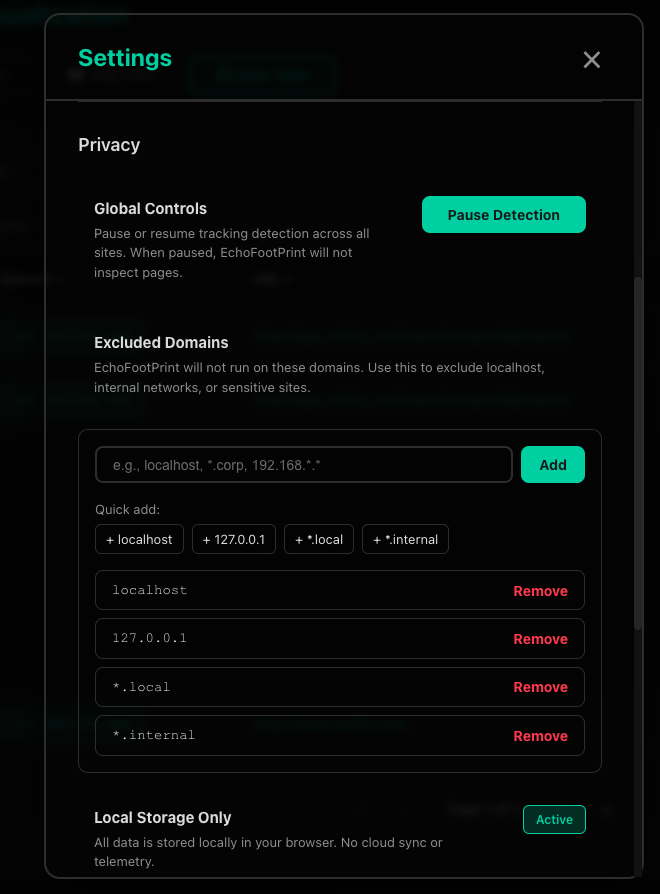Quick add *.local to excluded domains
The width and height of the screenshot is (660, 894).
pos(318,539)
